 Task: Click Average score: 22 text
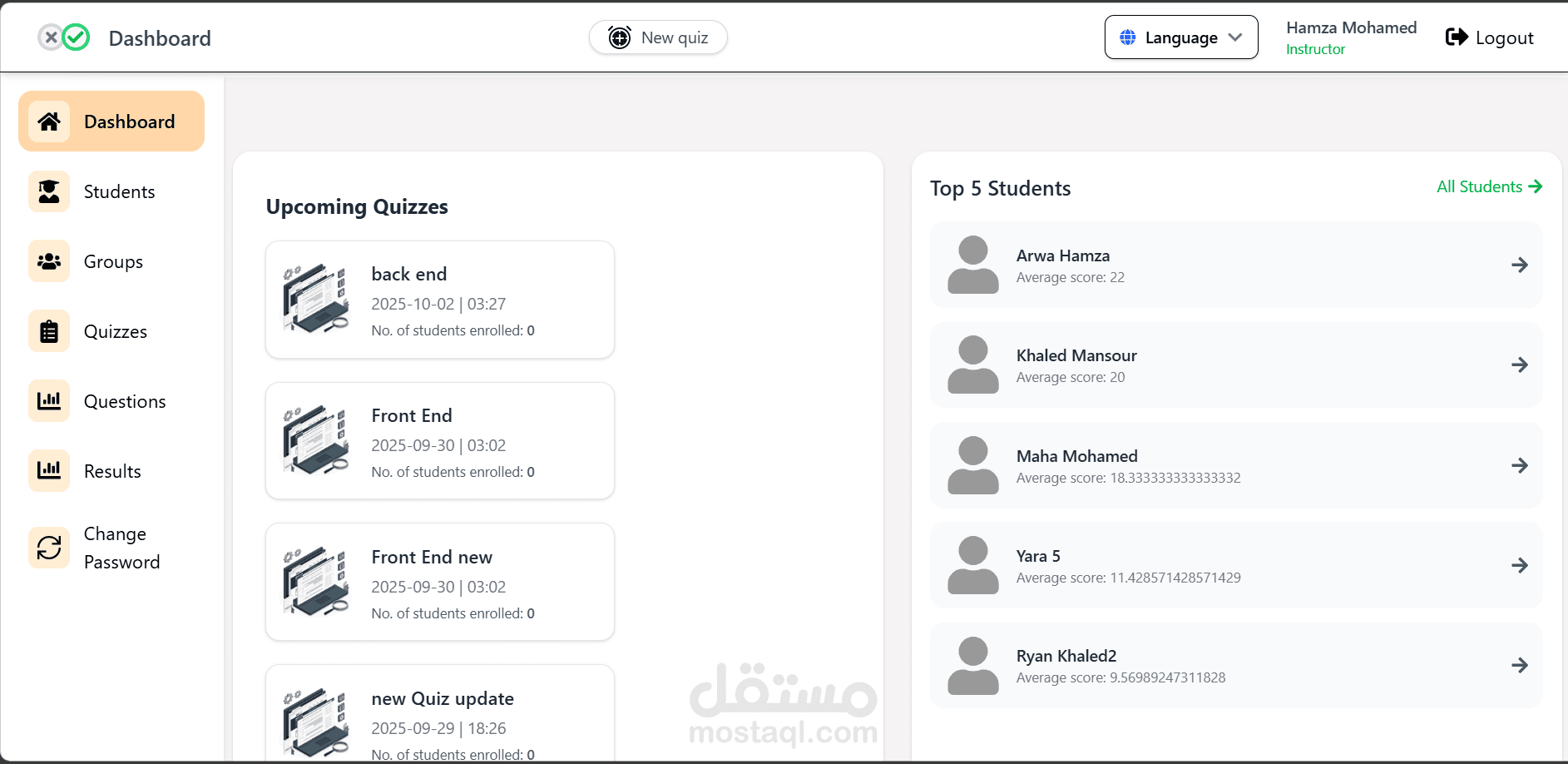(1071, 277)
